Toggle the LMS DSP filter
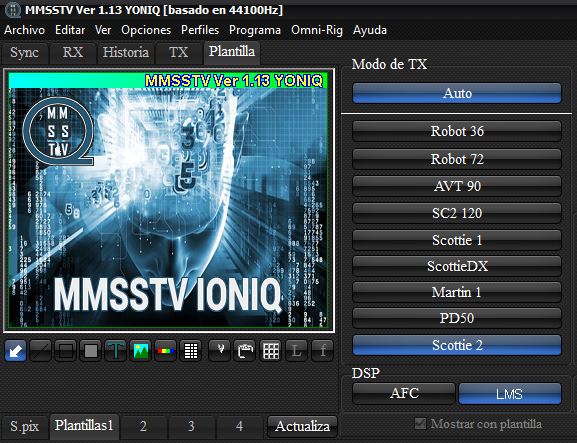Image resolution: width=577 pixels, height=443 pixels. 510,394
